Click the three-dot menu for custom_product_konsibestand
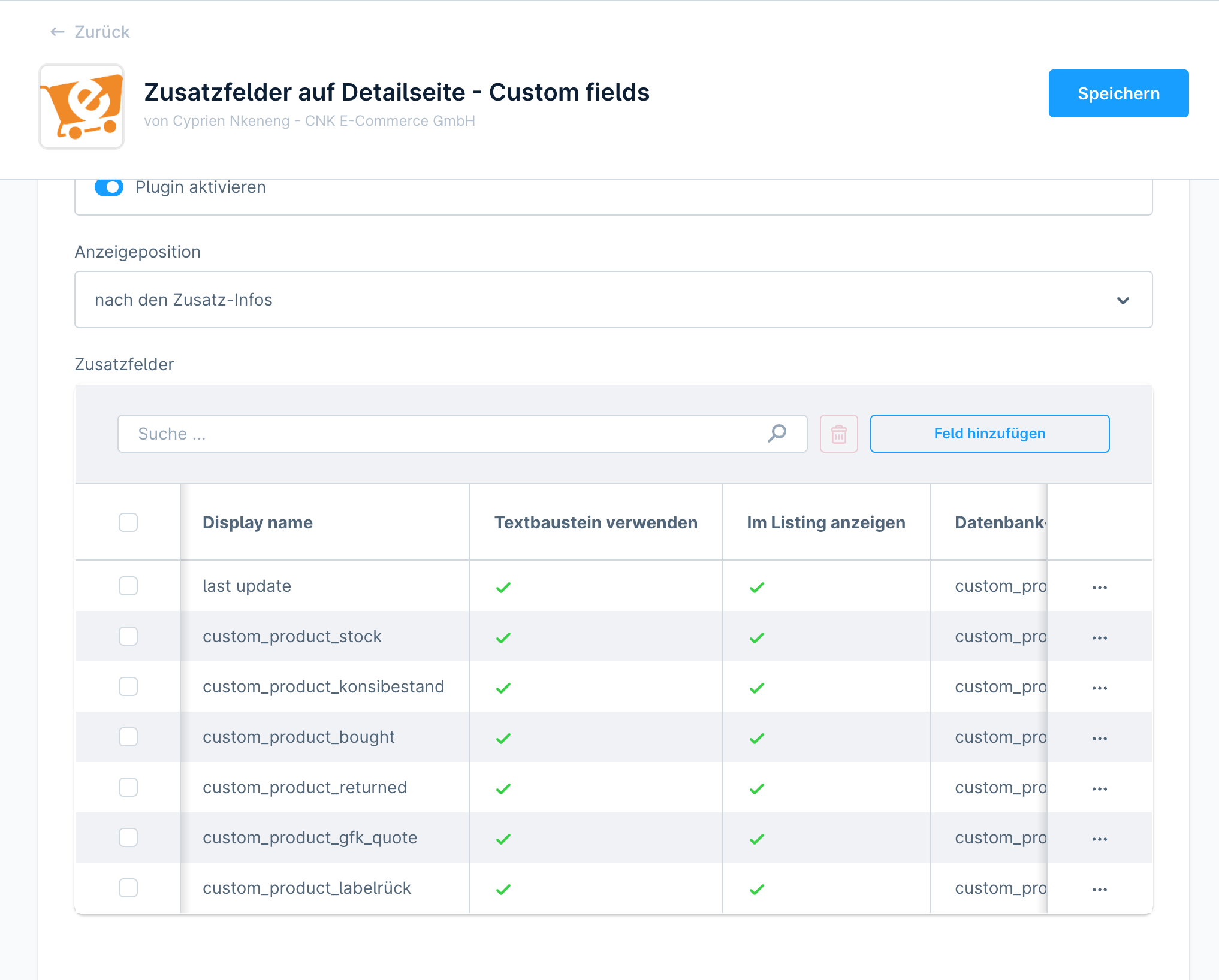1219x980 pixels. tap(1099, 687)
